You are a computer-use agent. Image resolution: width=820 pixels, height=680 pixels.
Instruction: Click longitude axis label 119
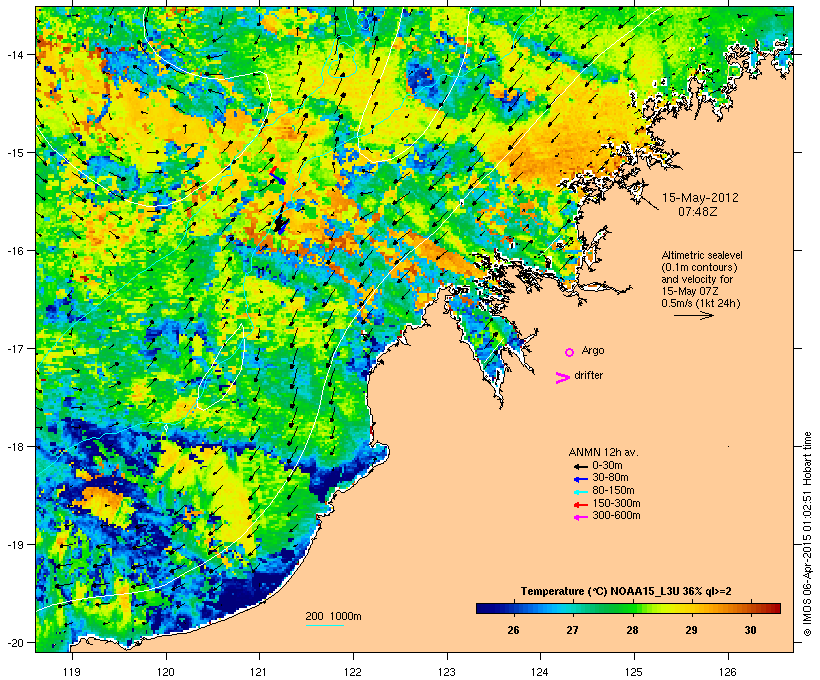click(x=72, y=672)
